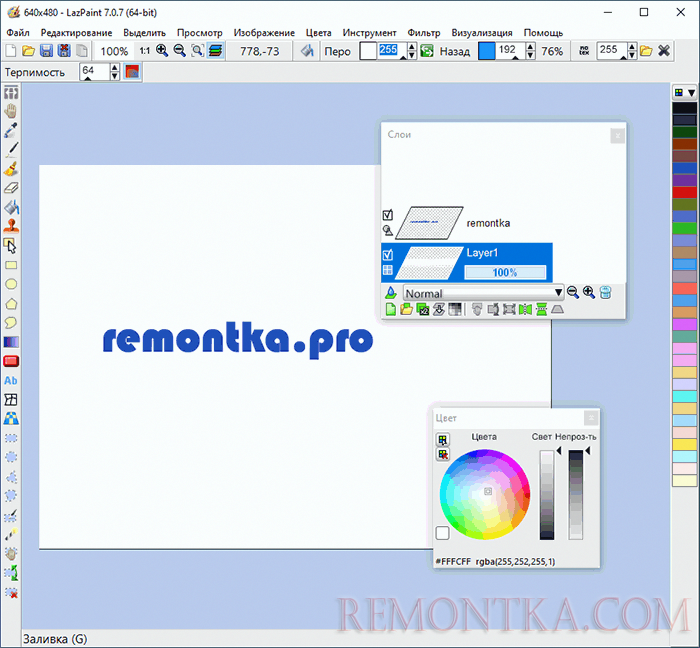700x648 pixels.
Task: Open the Изображение menu
Action: pos(264,33)
